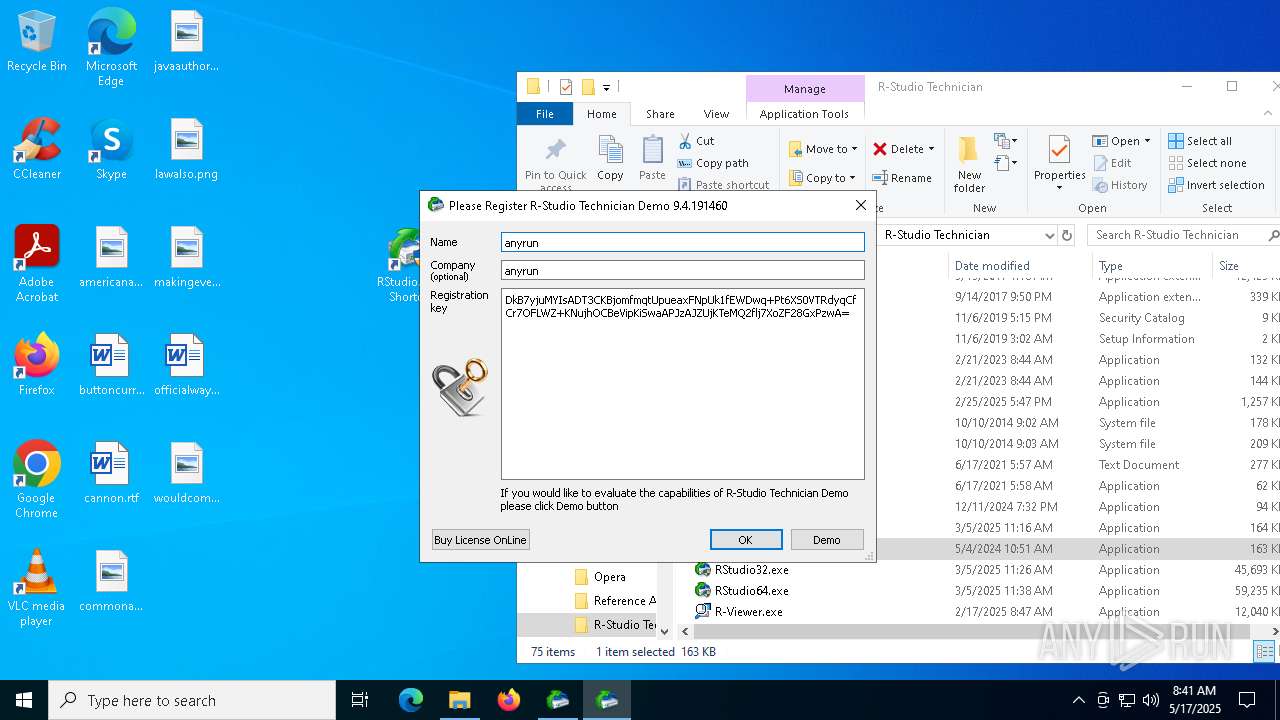Click New folder in Explorer ribbon

(969, 165)
